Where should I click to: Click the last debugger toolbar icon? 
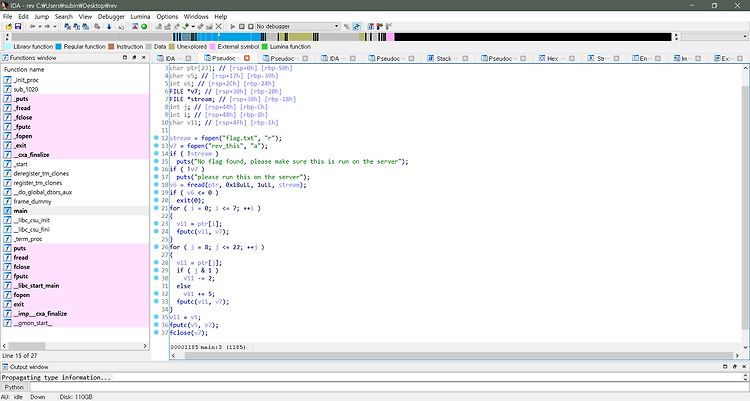[x=388, y=26]
